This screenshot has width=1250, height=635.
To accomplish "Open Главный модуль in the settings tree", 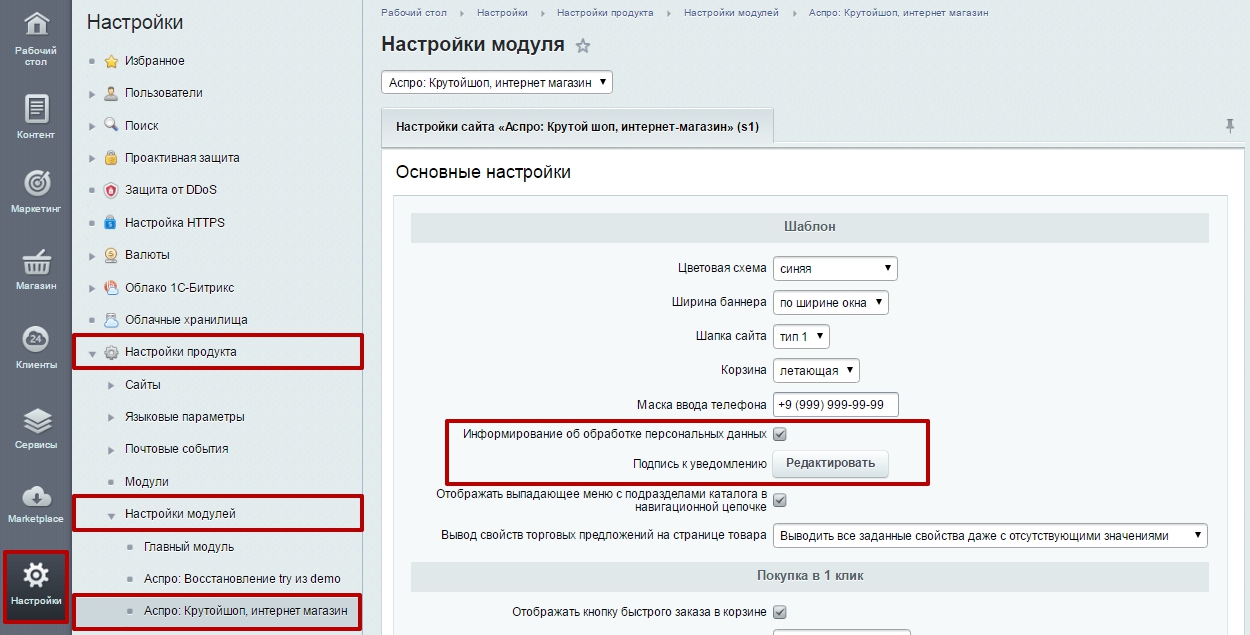I will click(x=189, y=547).
